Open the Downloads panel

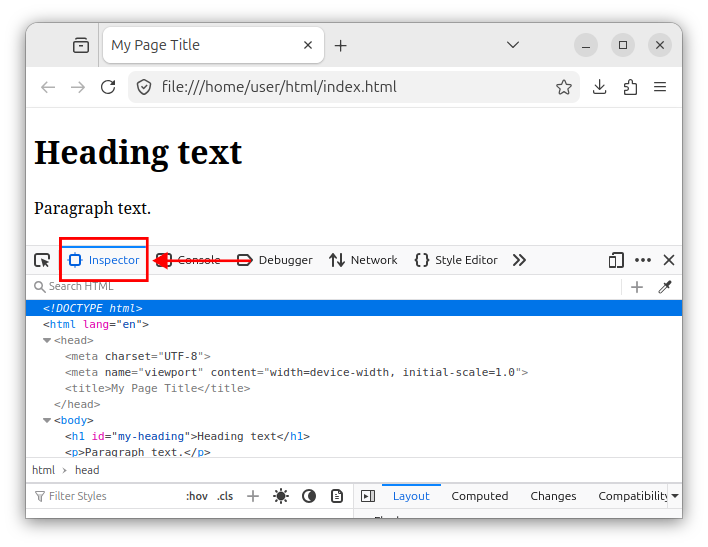click(x=599, y=87)
